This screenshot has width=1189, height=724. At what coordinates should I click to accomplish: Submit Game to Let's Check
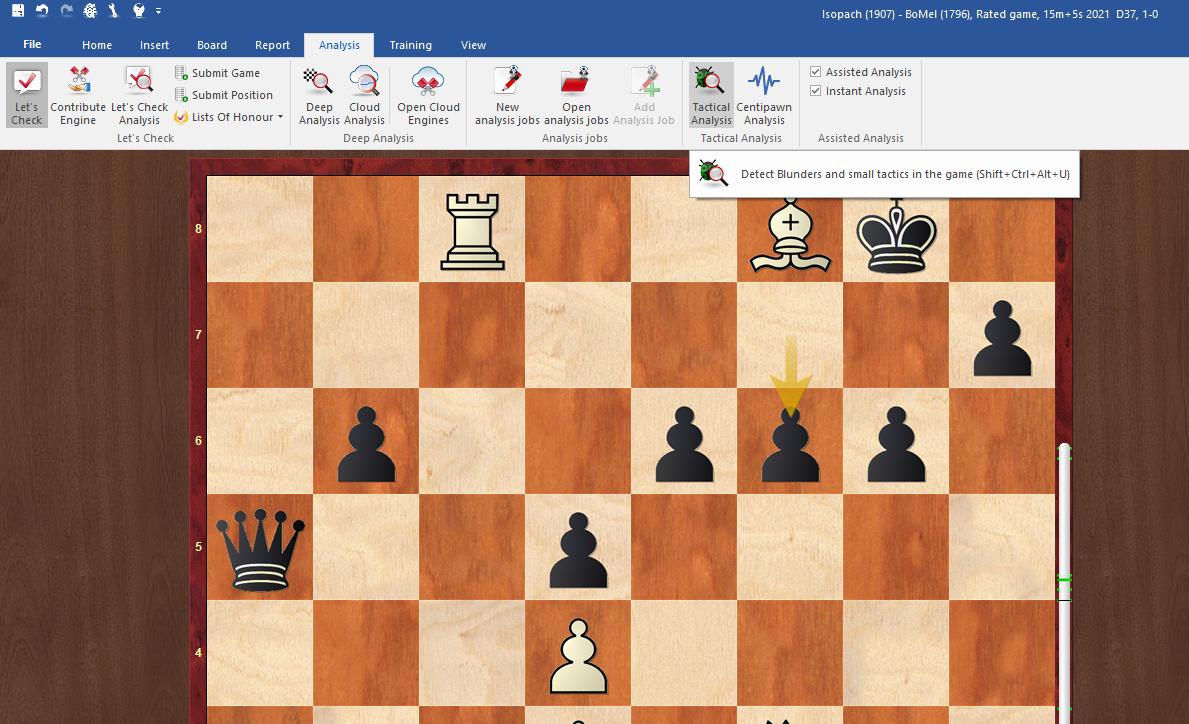225,73
